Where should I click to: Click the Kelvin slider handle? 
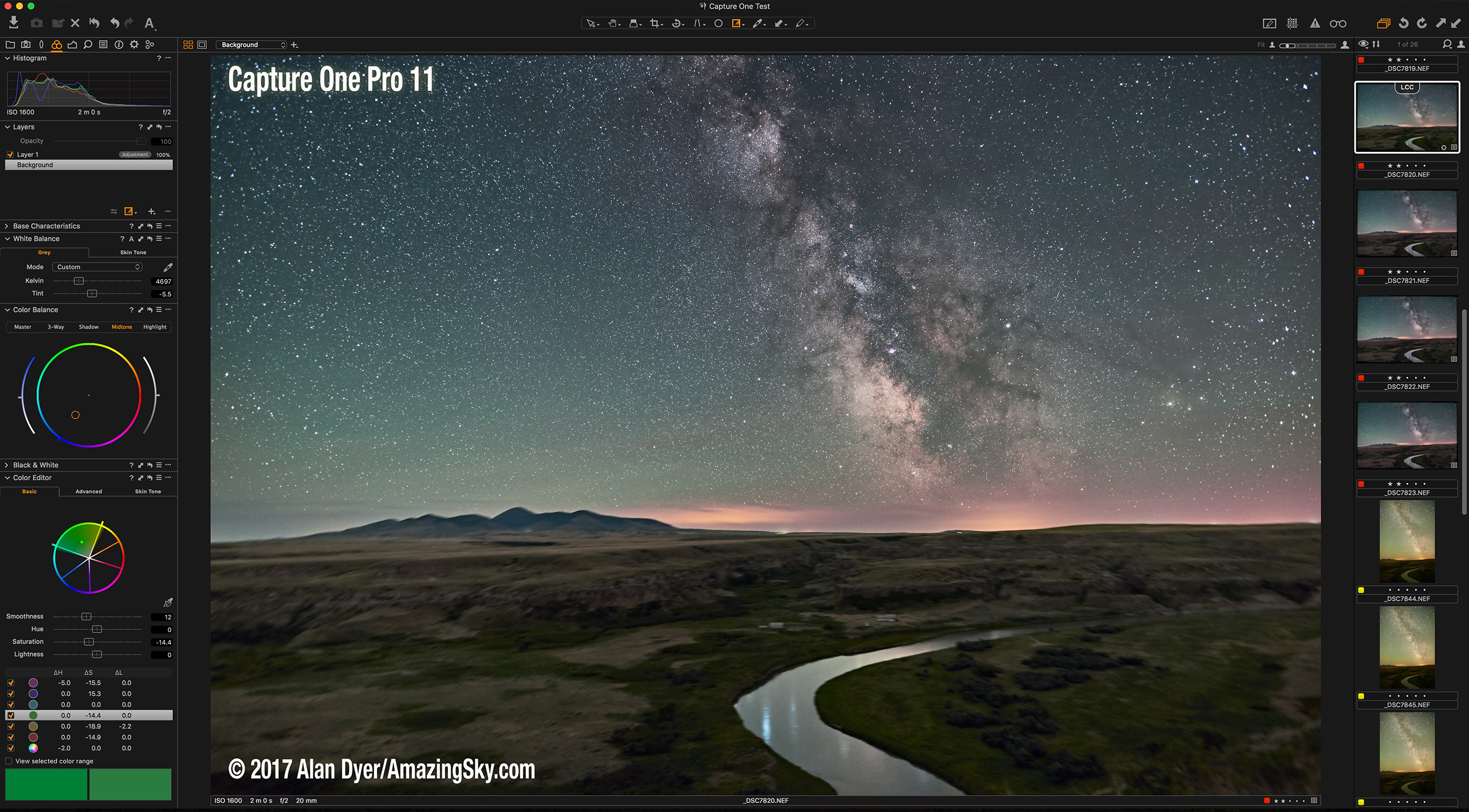[x=79, y=281]
